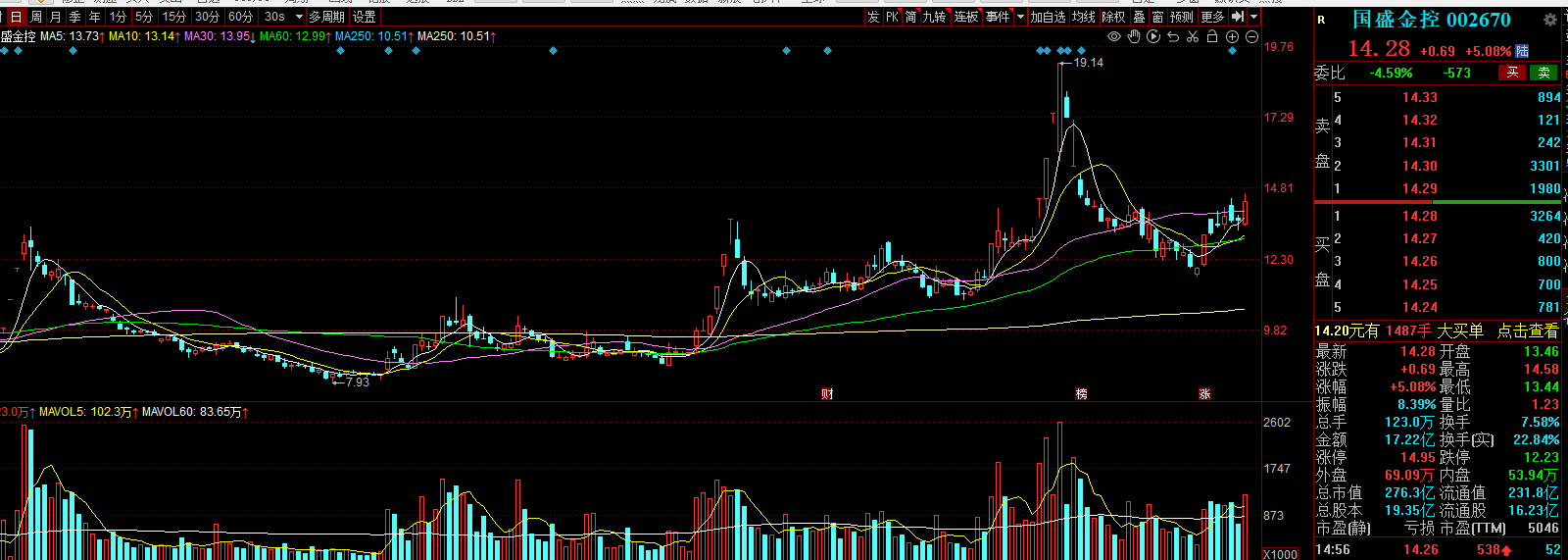Click the 19.14 high price label

(x=1088, y=63)
